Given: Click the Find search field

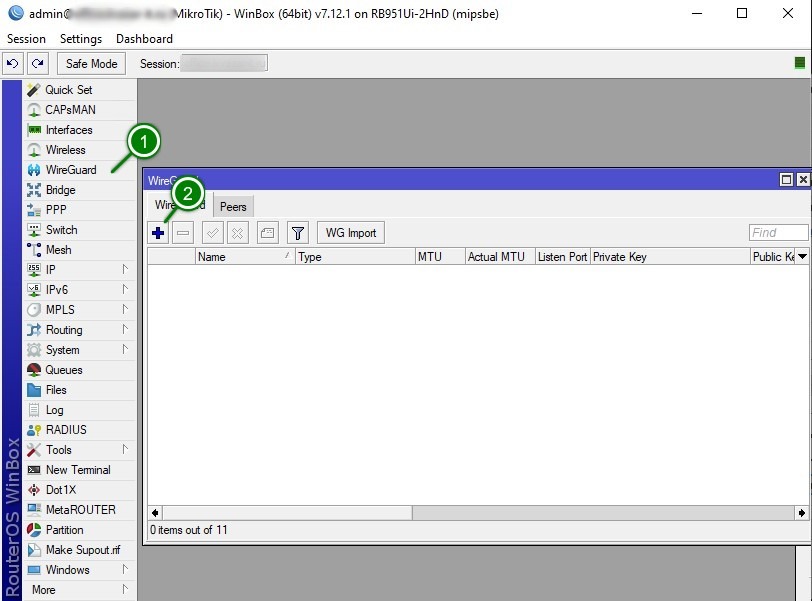Looking at the screenshot, I should pos(777,233).
